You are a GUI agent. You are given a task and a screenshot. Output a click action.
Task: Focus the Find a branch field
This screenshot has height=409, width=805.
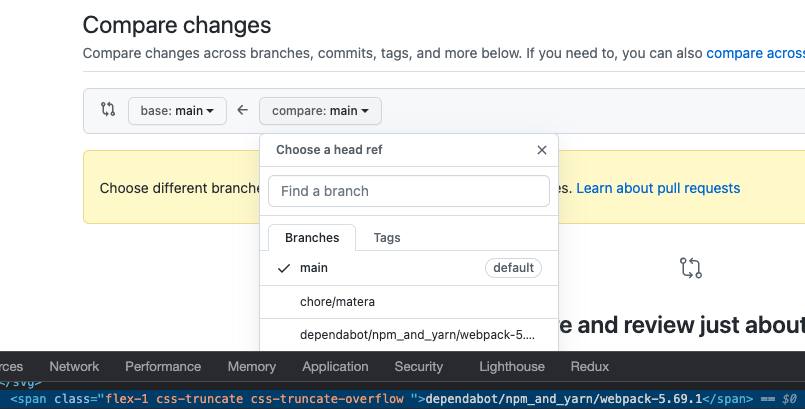[x=409, y=191]
